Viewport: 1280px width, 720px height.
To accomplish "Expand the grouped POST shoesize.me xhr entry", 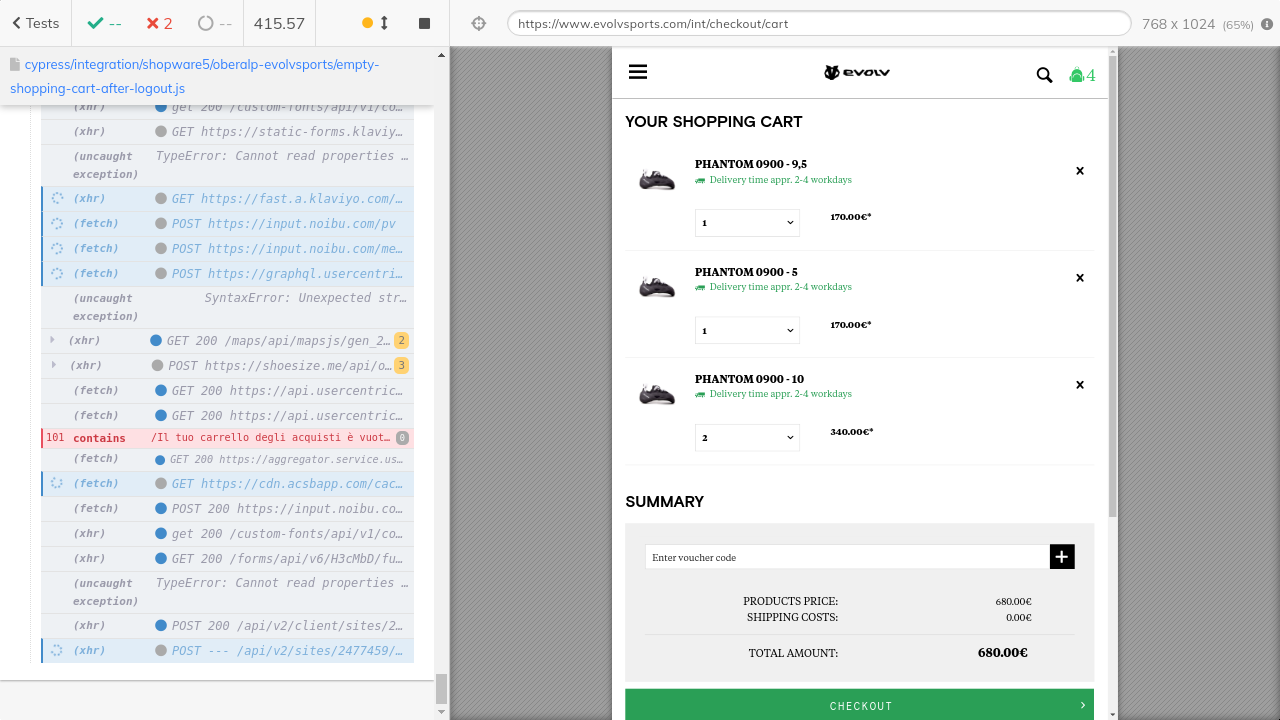I will pyautogui.click(x=53, y=365).
